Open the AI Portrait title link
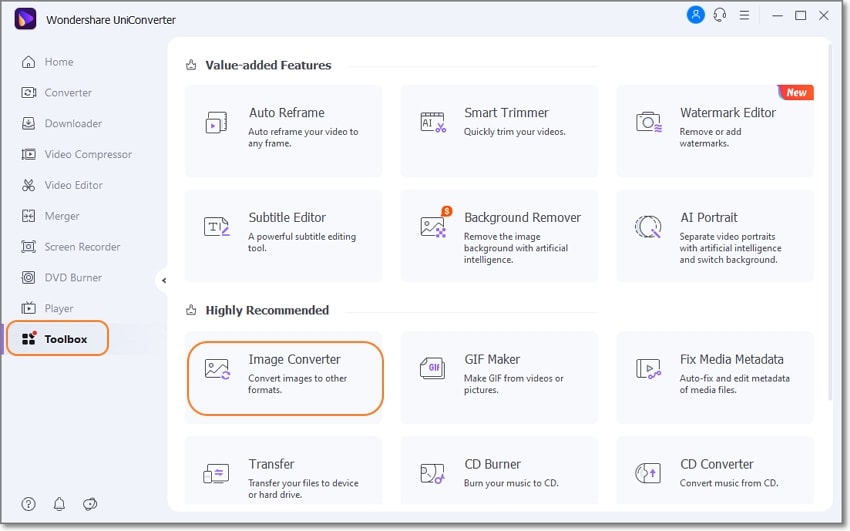 tap(709, 217)
